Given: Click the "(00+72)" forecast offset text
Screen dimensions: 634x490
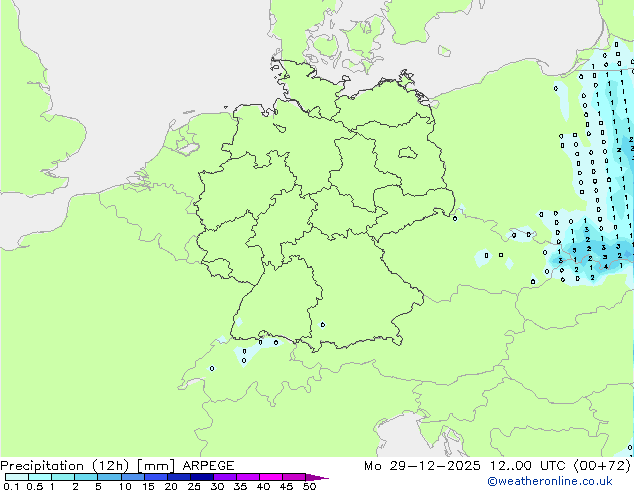Looking at the screenshot, I should click(x=602, y=466).
